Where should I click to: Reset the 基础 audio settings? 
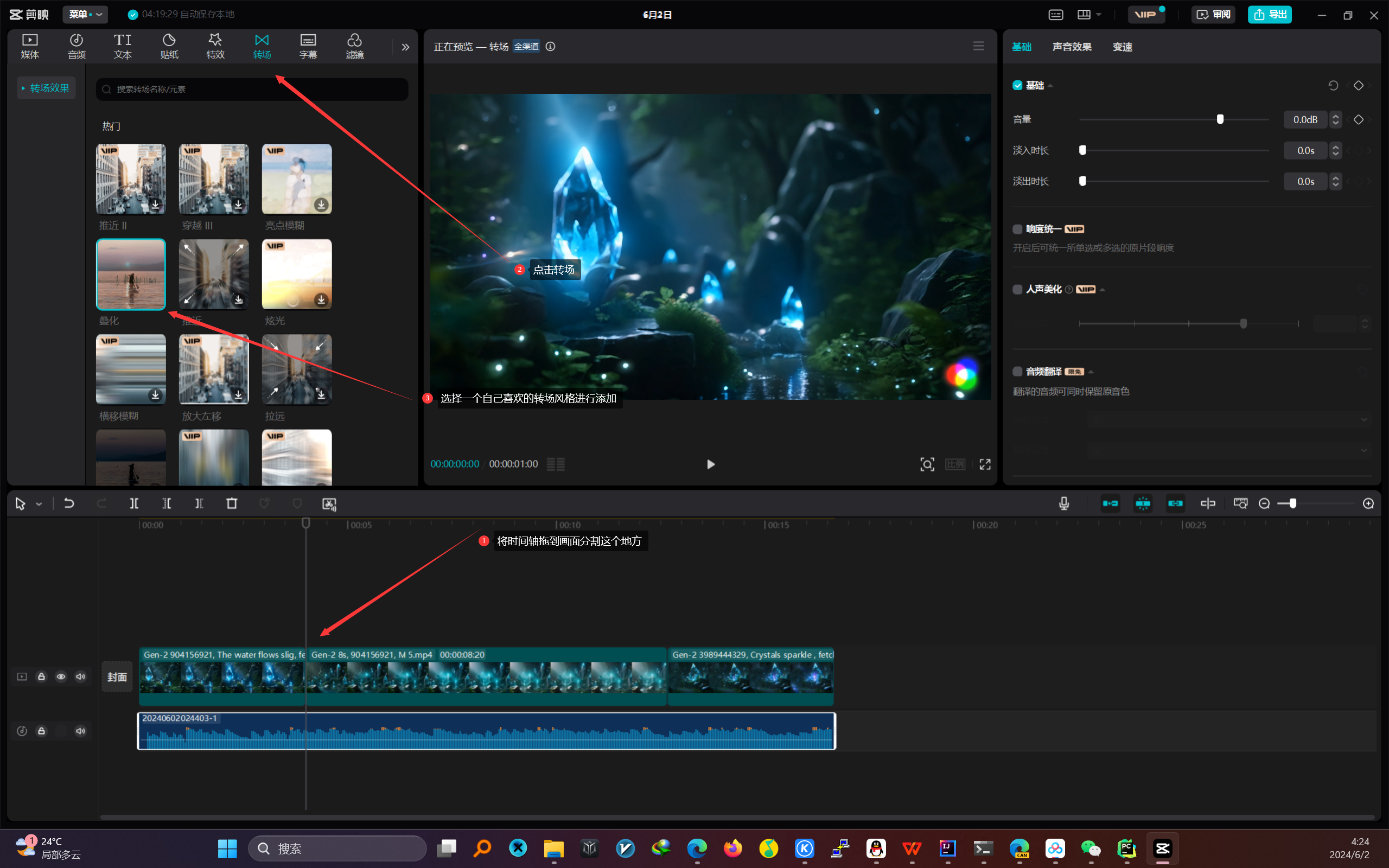1333,86
